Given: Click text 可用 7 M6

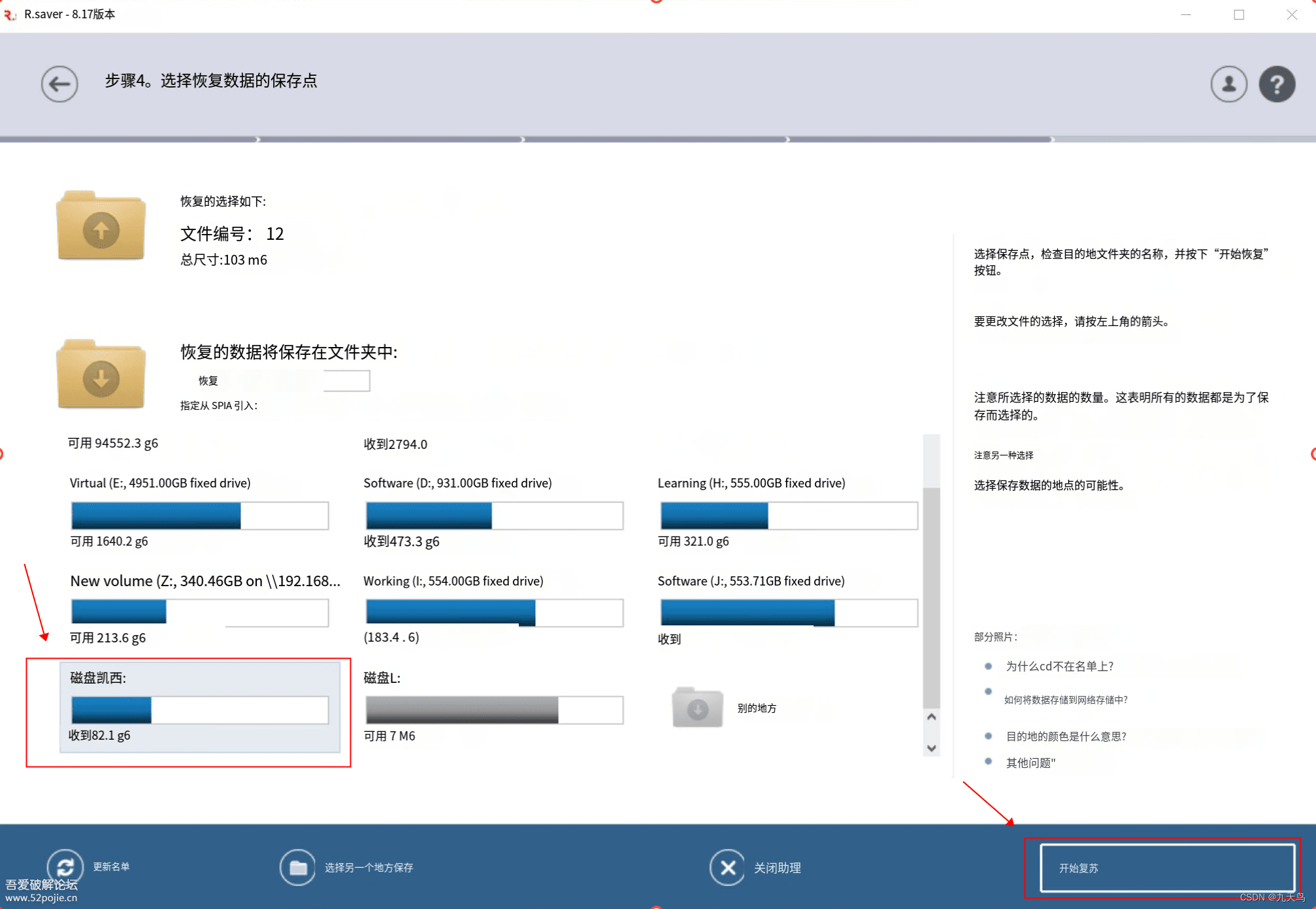Looking at the screenshot, I should click(389, 736).
